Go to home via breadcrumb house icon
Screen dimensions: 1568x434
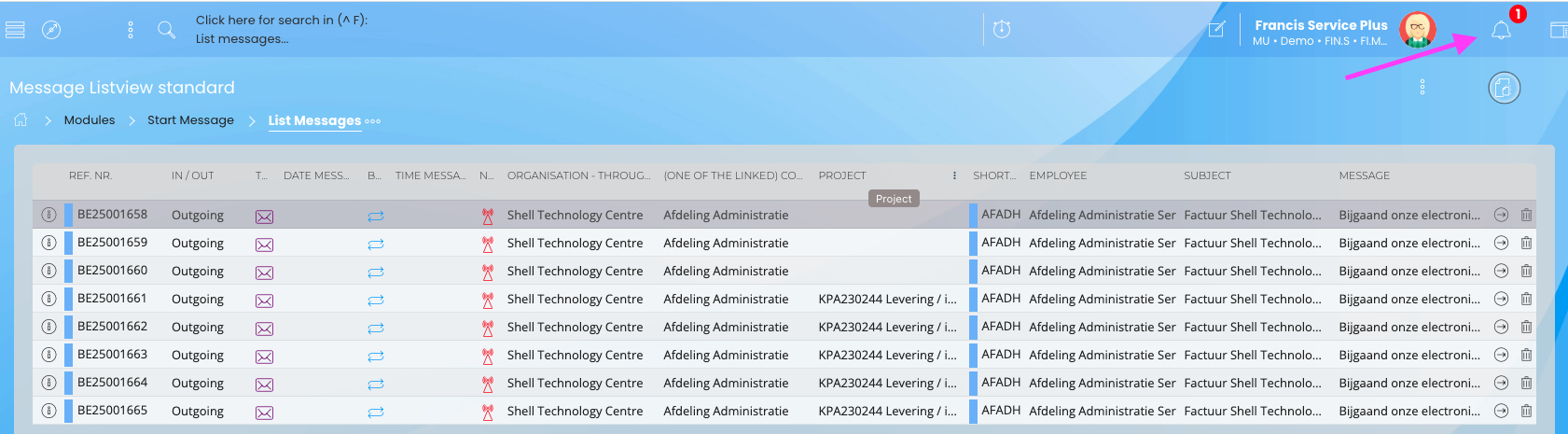coord(21,119)
